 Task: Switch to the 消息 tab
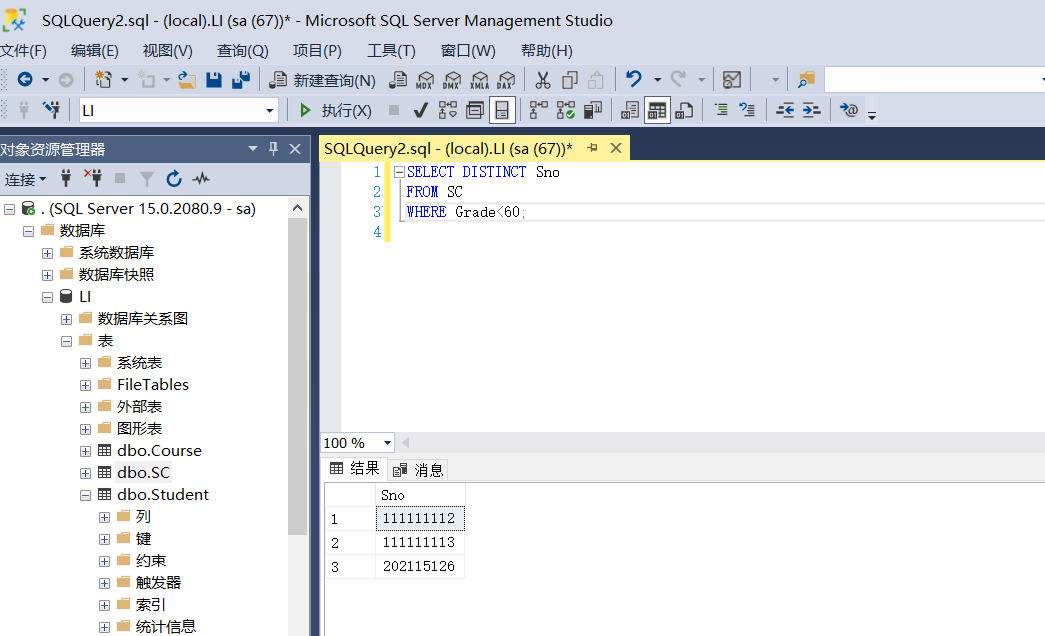click(418, 470)
